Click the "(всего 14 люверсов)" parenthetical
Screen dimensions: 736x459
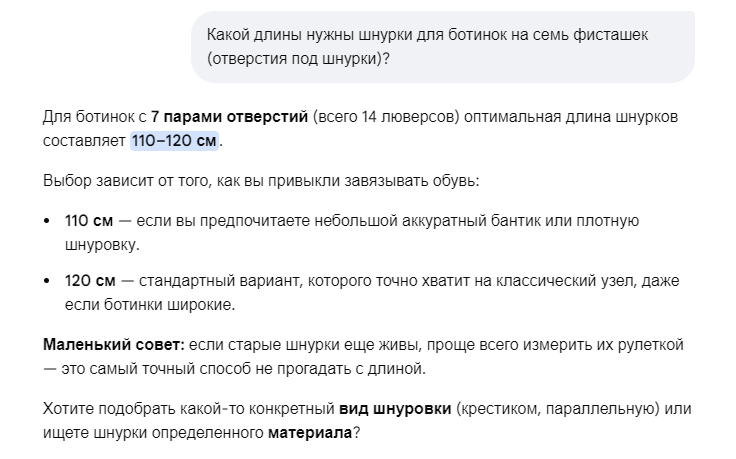pos(385,117)
